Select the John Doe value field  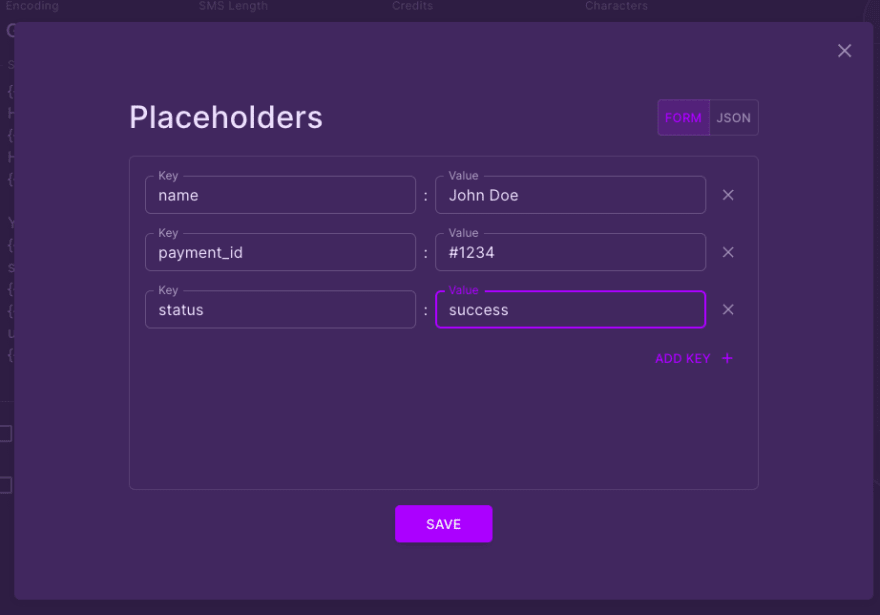point(570,194)
